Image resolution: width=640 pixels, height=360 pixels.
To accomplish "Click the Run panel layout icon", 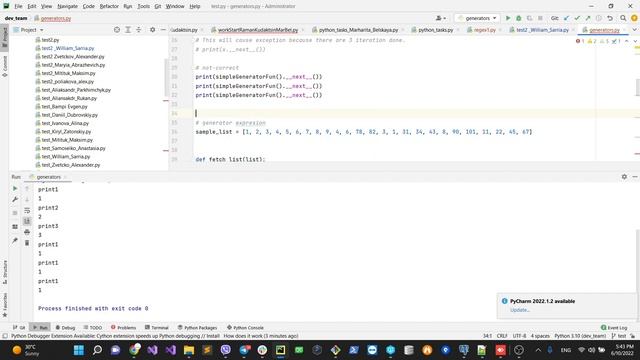I will (x=15, y=227).
